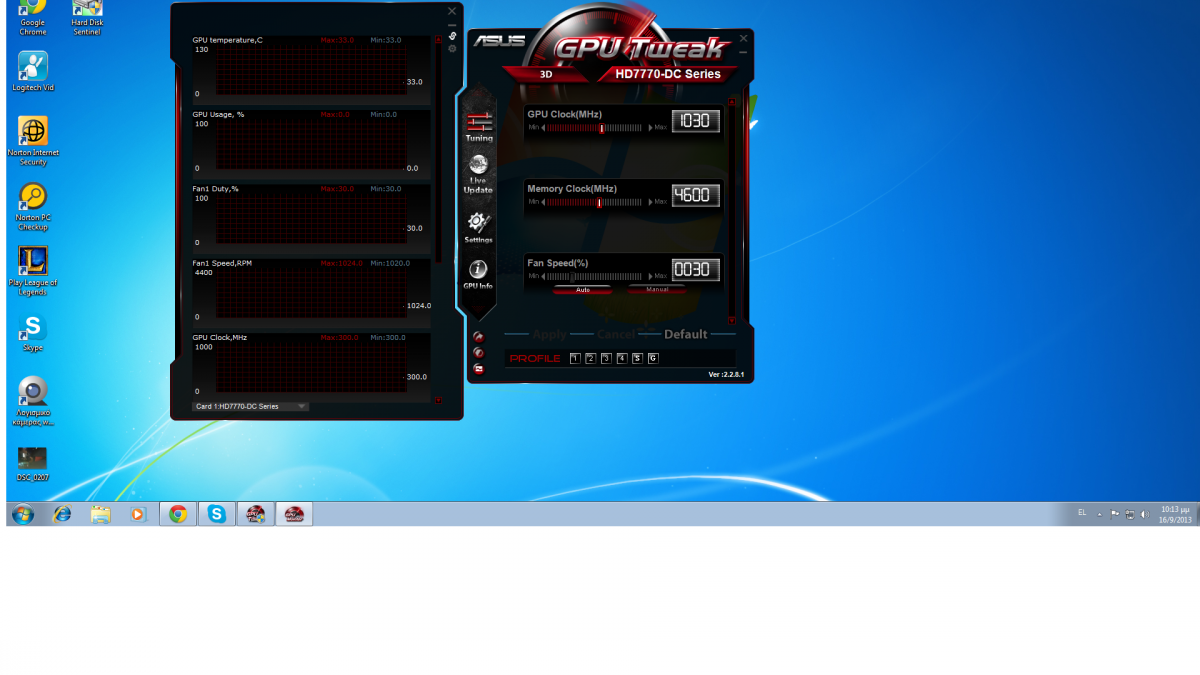Open Live Update in GPU Tweak
Viewport: 1200px width, 675px height.
pyautogui.click(x=478, y=174)
